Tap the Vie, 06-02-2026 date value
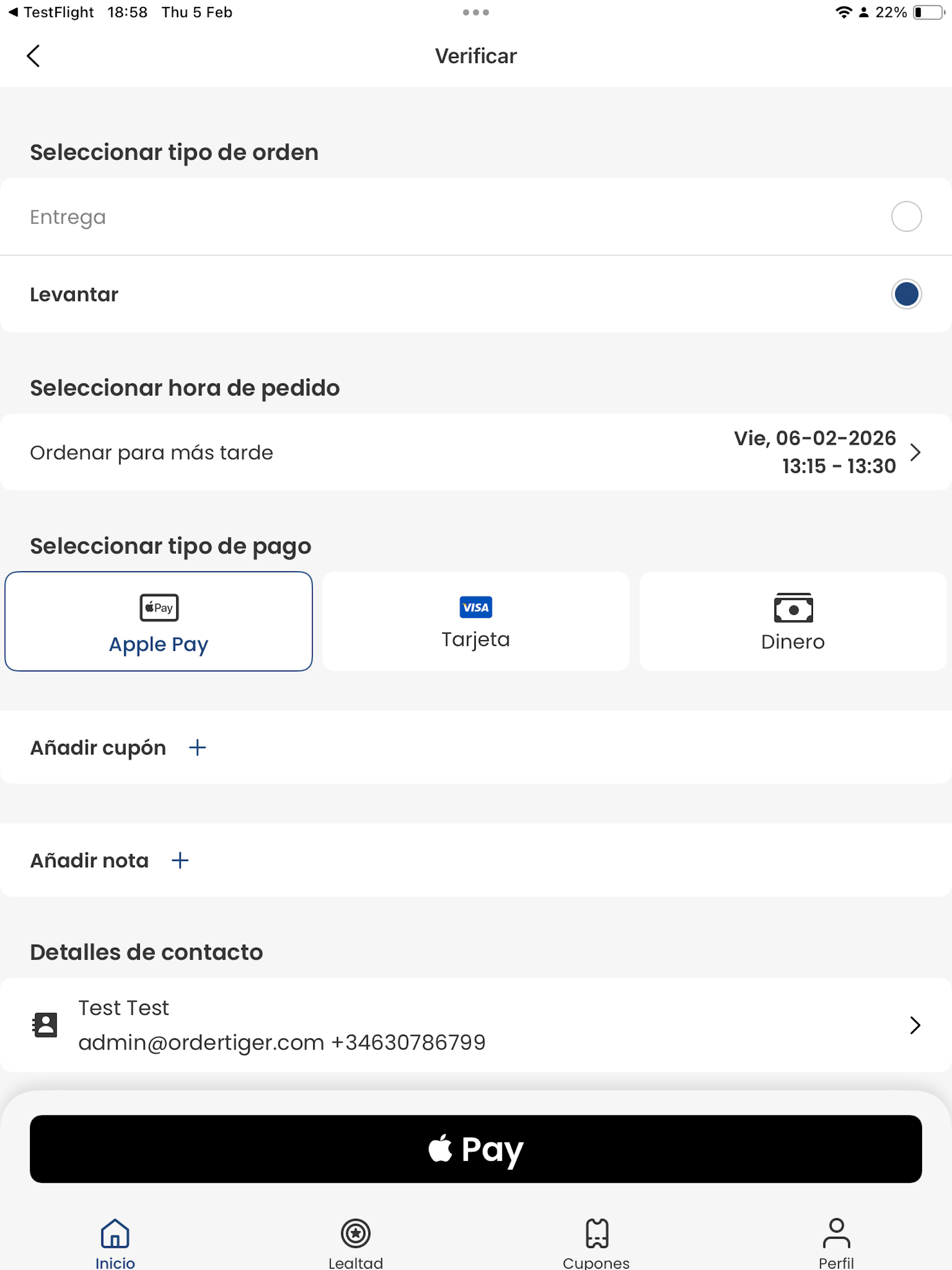Image resolution: width=952 pixels, height=1270 pixels. [815, 438]
